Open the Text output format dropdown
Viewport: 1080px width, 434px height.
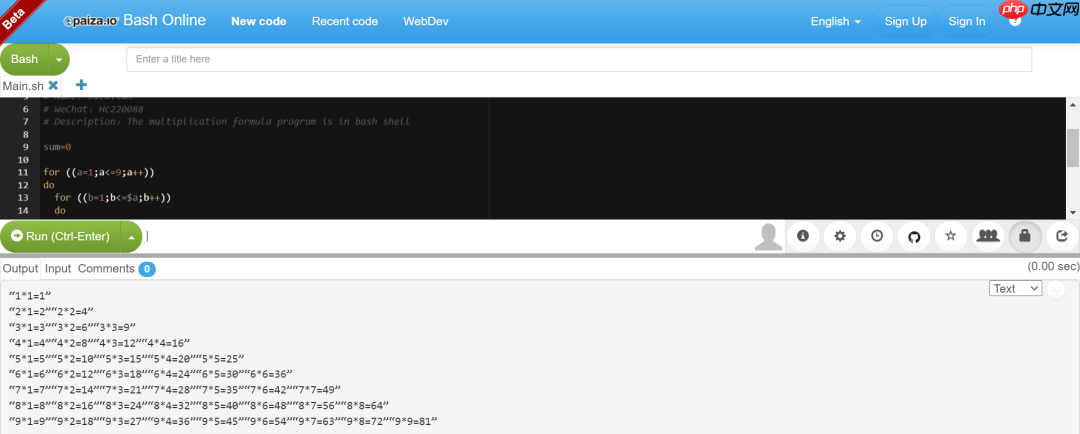(1016, 289)
